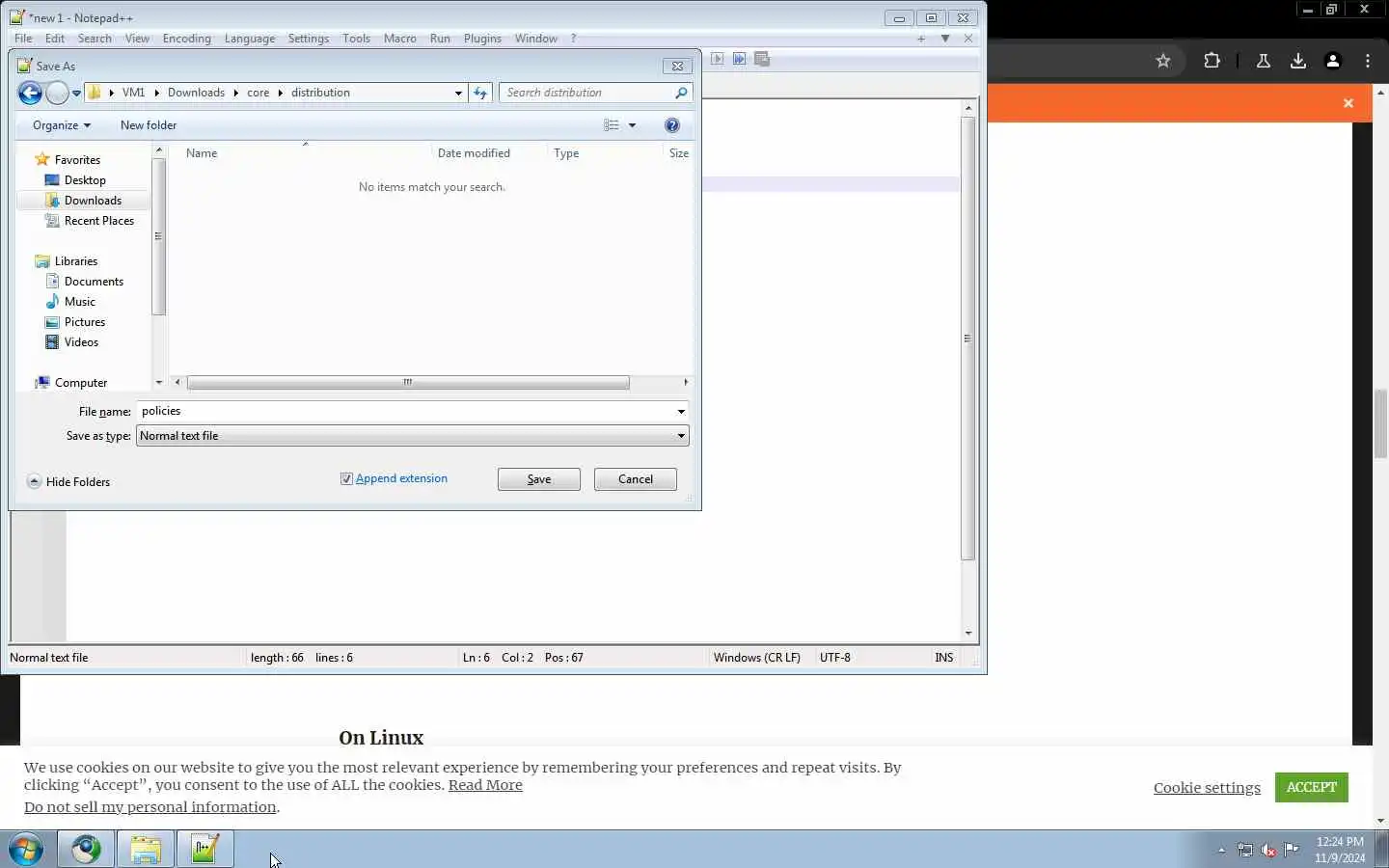
Task: Click the Windows Start button
Action: click(x=26, y=850)
